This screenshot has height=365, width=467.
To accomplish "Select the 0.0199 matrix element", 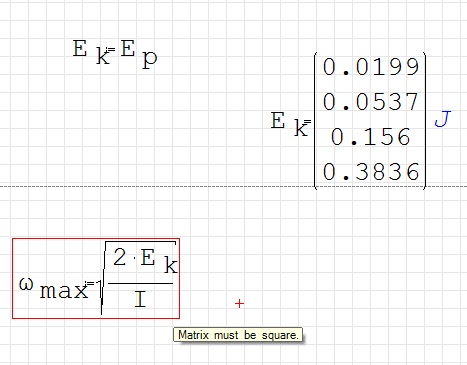I will [371, 67].
